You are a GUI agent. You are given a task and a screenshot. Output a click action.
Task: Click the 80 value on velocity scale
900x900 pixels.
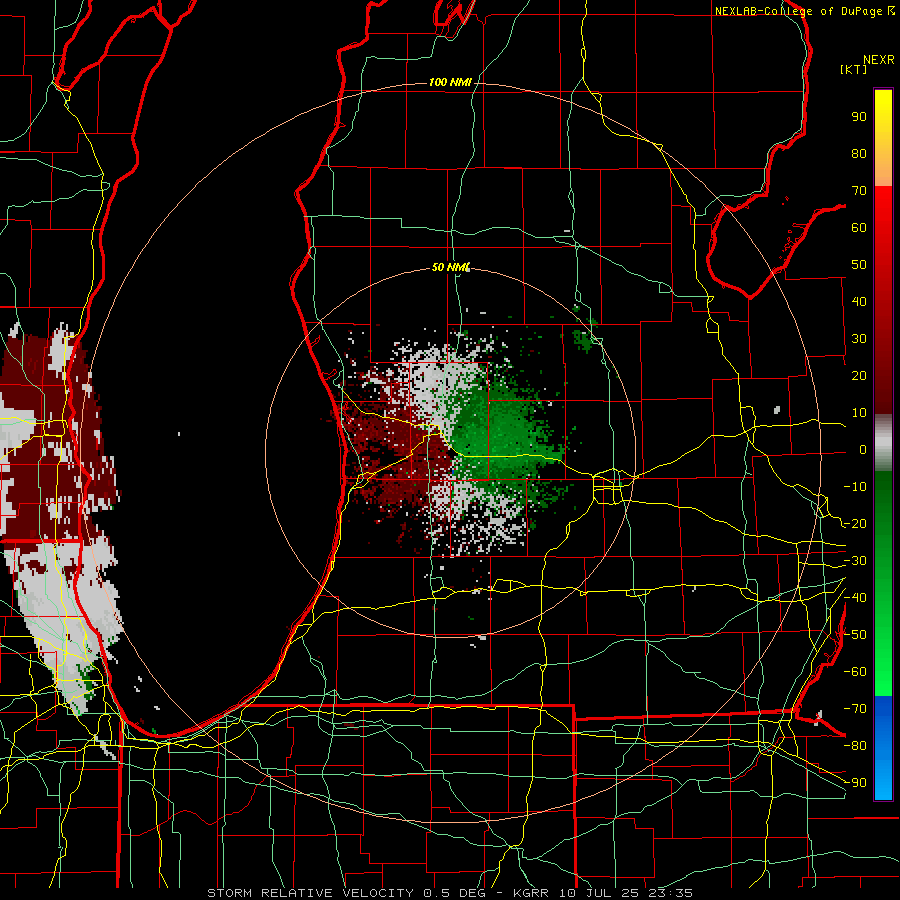click(859, 154)
